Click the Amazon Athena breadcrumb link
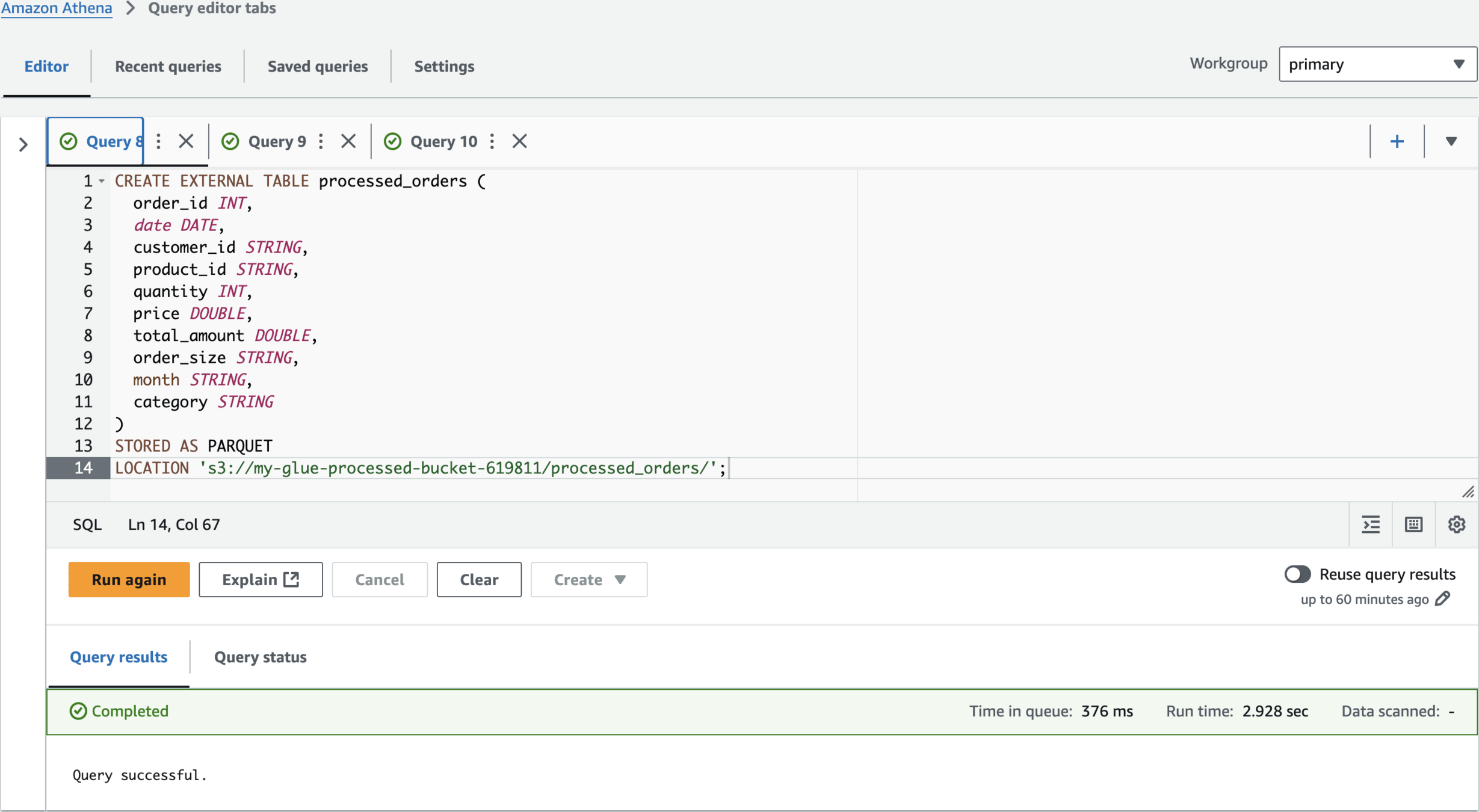Viewport: 1479px width, 812px height. click(x=57, y=8)
